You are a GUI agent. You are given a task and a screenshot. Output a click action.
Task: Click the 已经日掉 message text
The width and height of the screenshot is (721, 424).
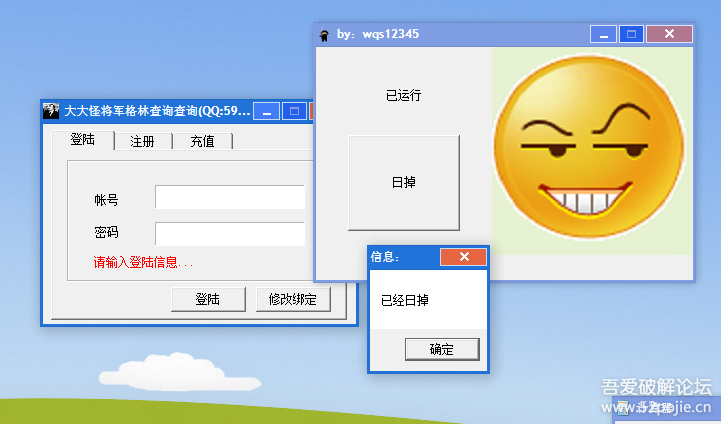pyautogui.click(x=405, y=300)
